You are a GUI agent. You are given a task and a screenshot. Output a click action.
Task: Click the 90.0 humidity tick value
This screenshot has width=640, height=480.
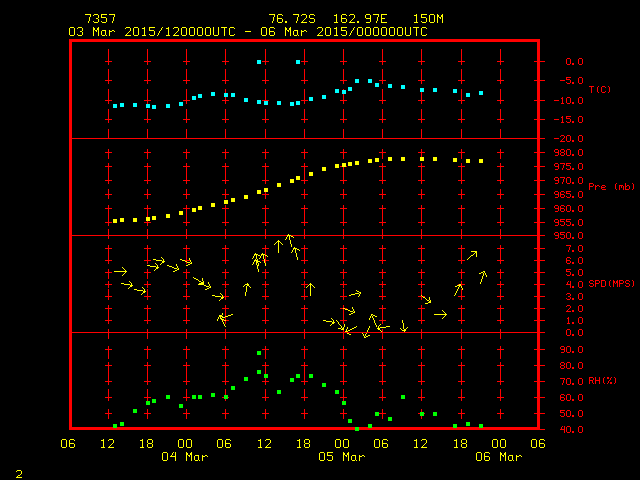[554, 350]
